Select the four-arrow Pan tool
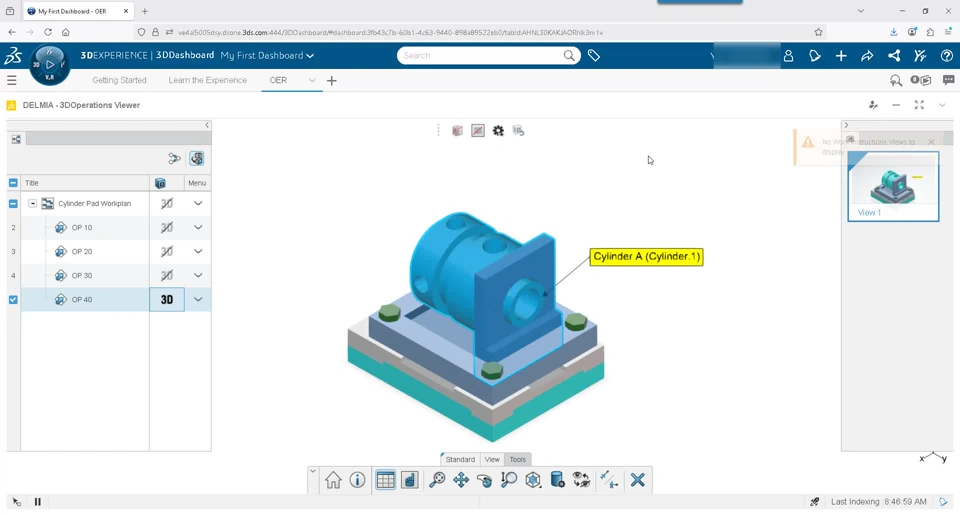This screenshot has width=960, height=516. pyautogui.click(x=461, y=480)
